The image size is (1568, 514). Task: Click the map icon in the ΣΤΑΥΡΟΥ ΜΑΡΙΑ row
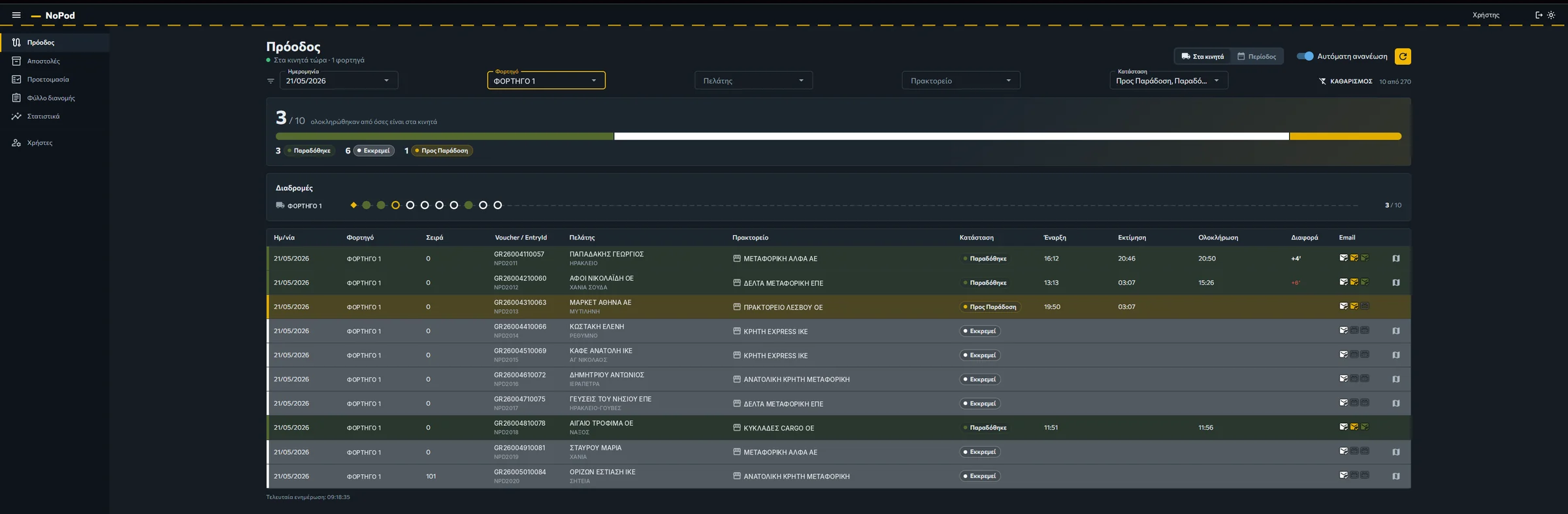coord(1396,452)
